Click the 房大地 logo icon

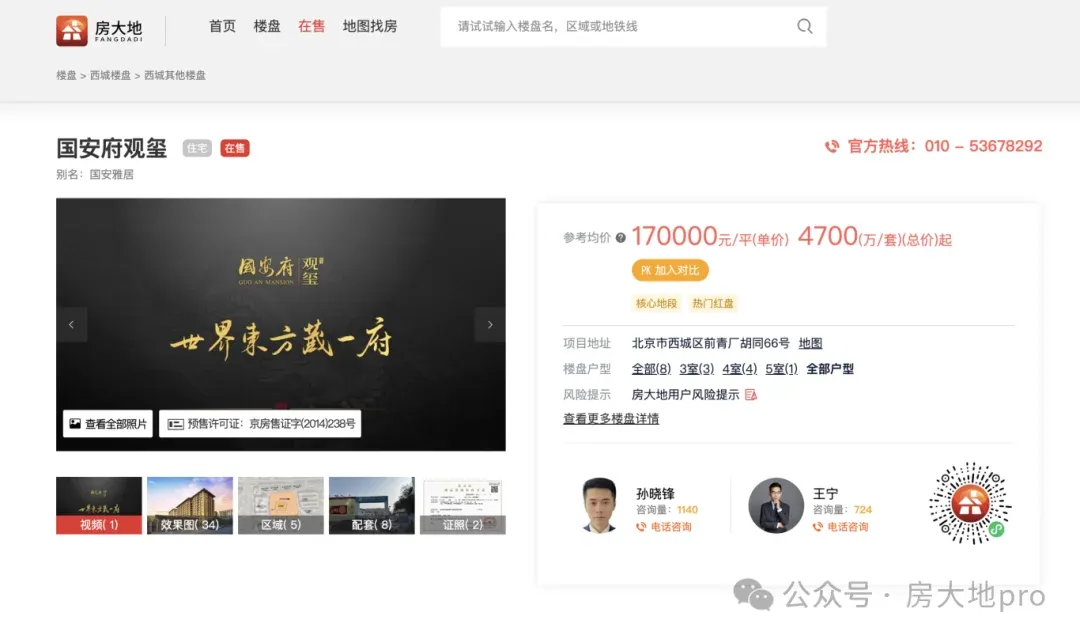pyautogui.click(x=72, y=31)
